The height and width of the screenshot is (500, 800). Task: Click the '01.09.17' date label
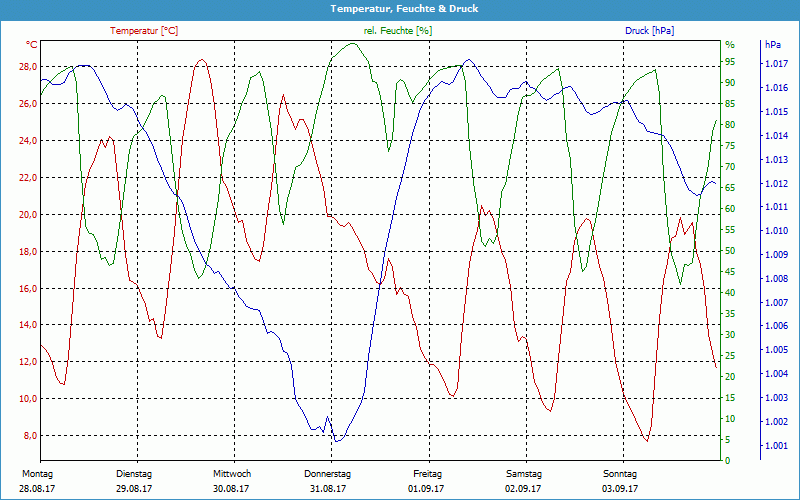[x=426, y=489]
